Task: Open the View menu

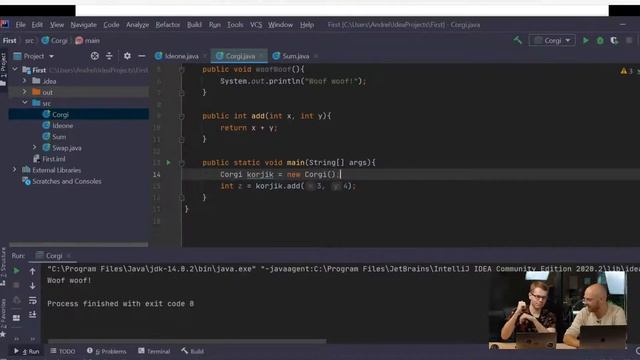Action: (57, 25)
